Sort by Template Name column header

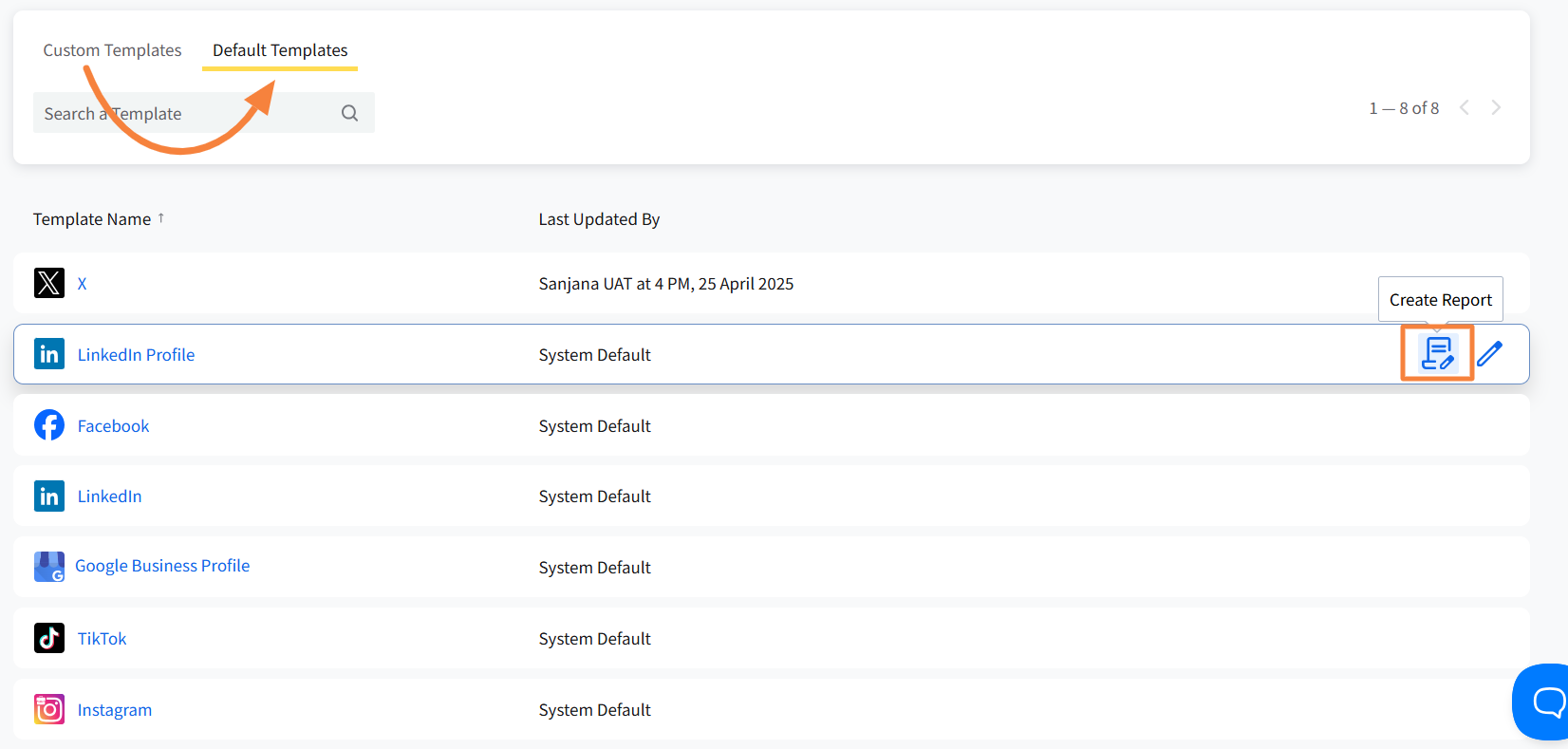pyautogui.click(x=92, y=219)
